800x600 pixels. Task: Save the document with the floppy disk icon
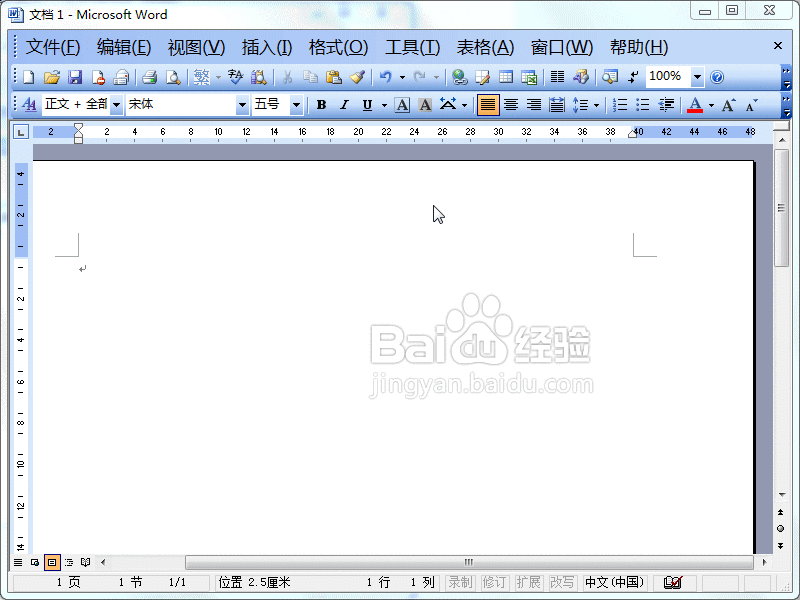tap(75, 77)
